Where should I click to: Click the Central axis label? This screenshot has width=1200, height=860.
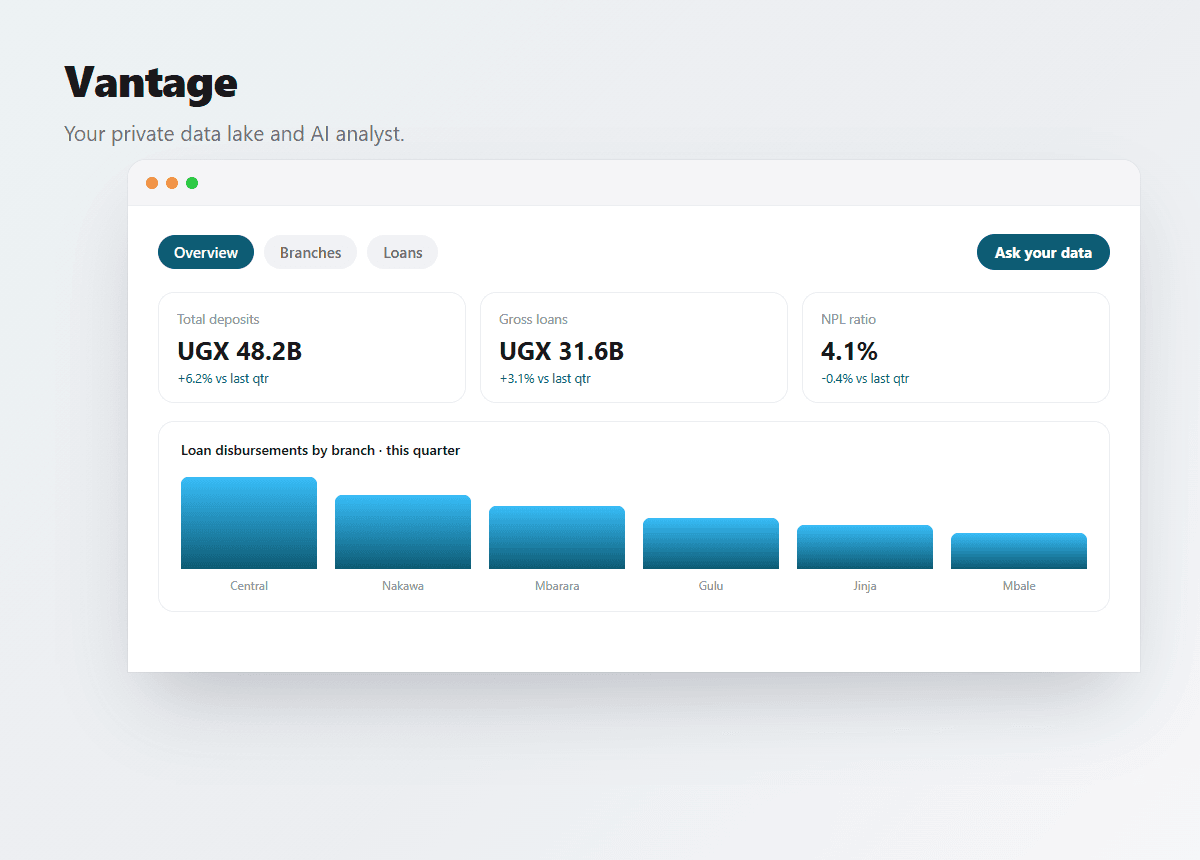tap(249, 586)
